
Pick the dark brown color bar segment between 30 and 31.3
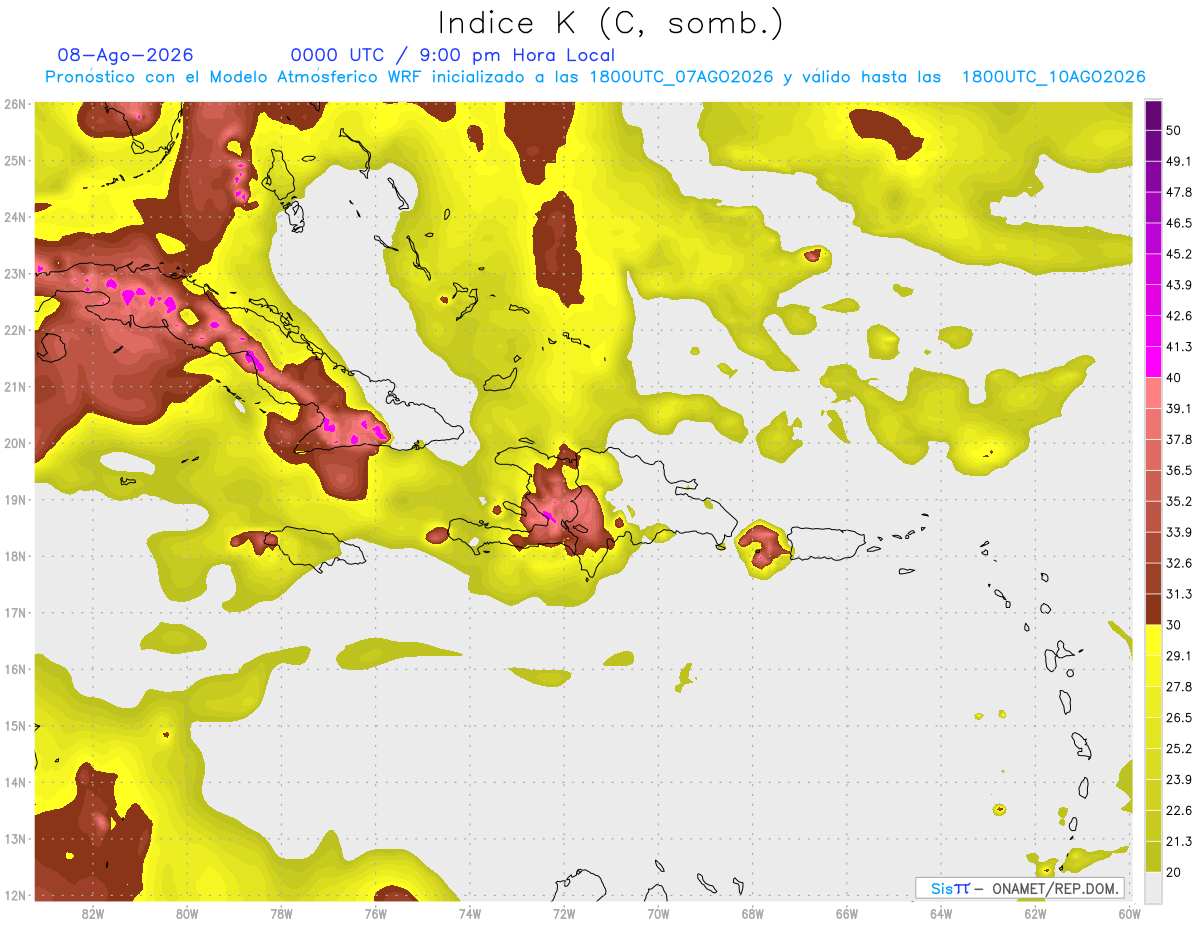pos(1153,609)
